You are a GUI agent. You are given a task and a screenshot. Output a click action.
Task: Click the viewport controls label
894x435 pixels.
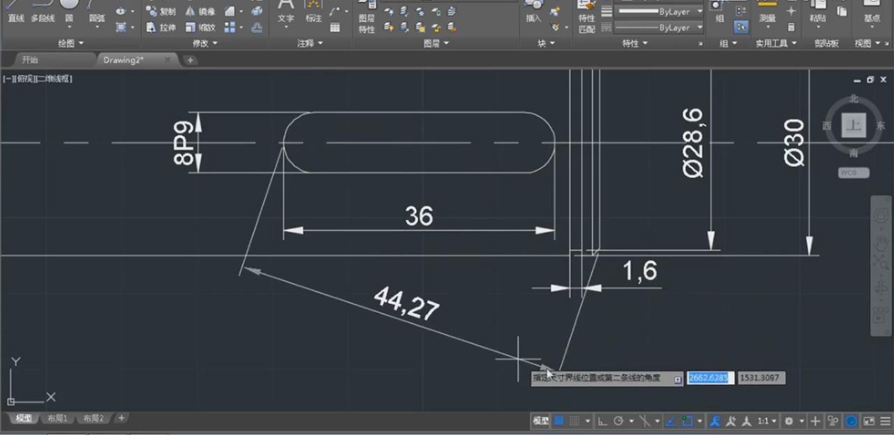point(38,79)
